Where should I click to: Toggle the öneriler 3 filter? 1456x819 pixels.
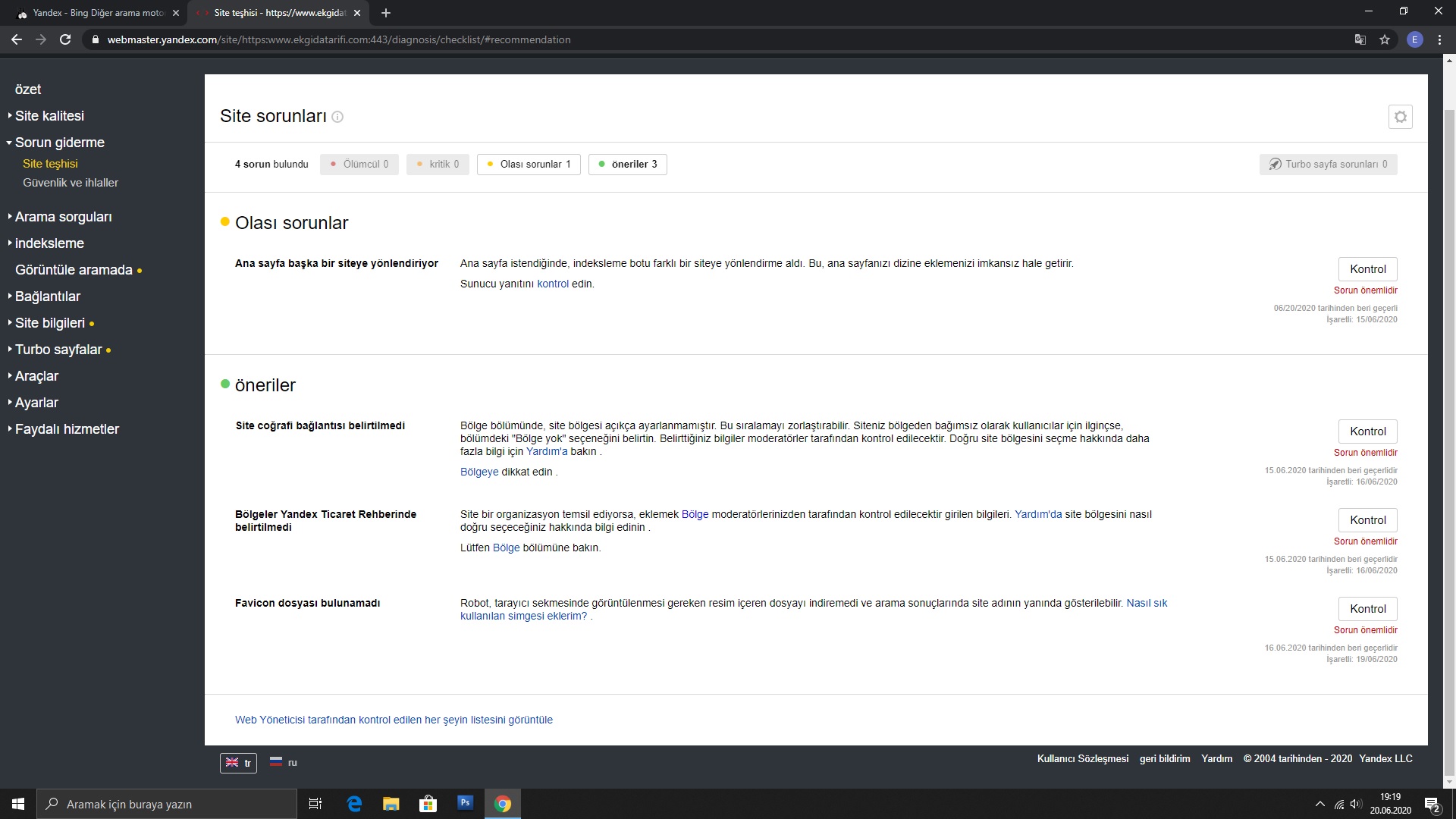(627, 165)
